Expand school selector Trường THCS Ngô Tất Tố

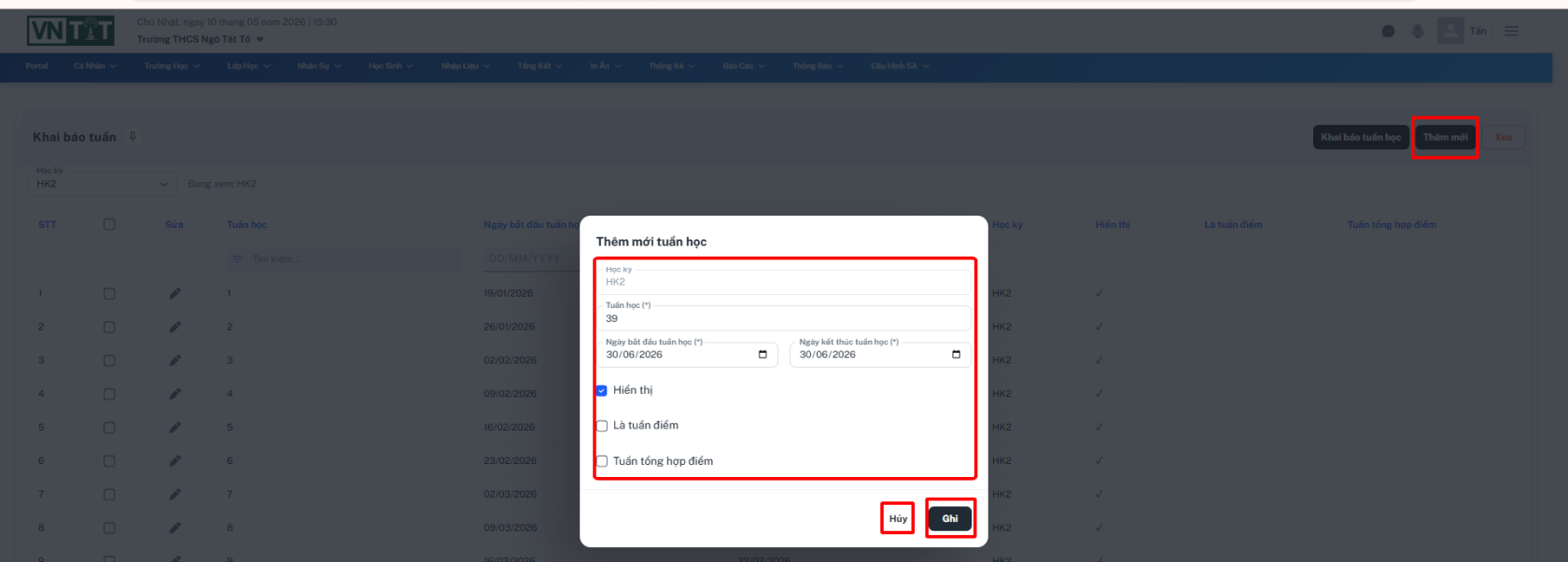coord(200,39)
